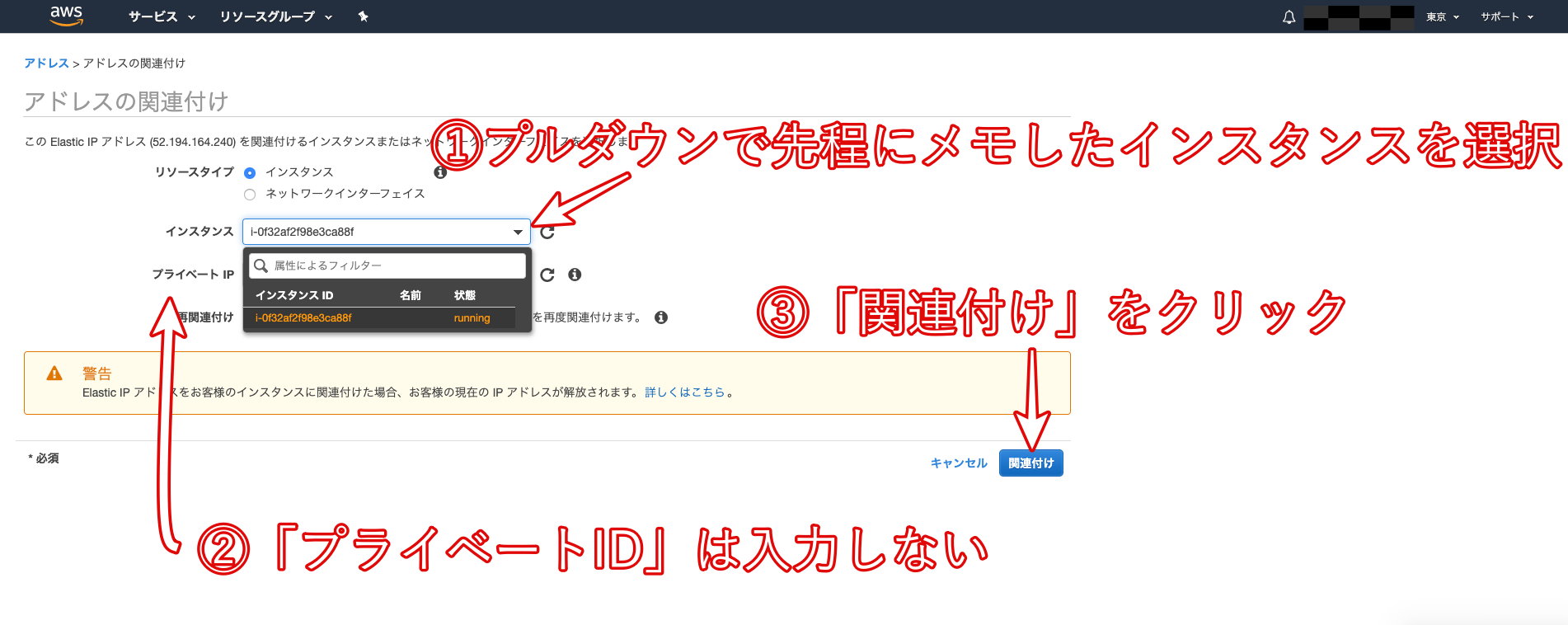Click the pin shortcut icon in navbar
Viewport: 1568px width, 625px height.
(363, 16)
